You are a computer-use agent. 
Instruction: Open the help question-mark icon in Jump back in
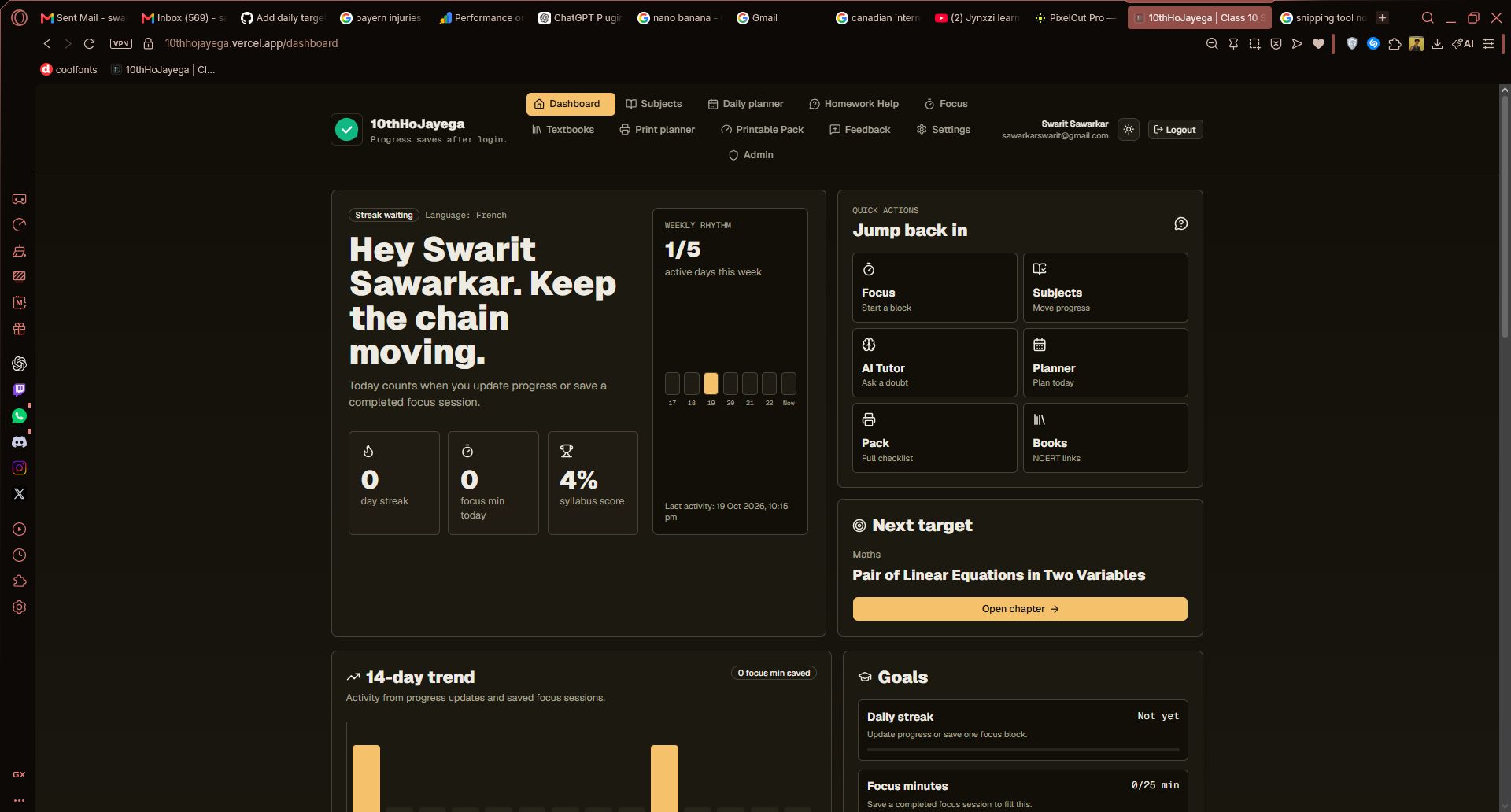click(1180, 223)
